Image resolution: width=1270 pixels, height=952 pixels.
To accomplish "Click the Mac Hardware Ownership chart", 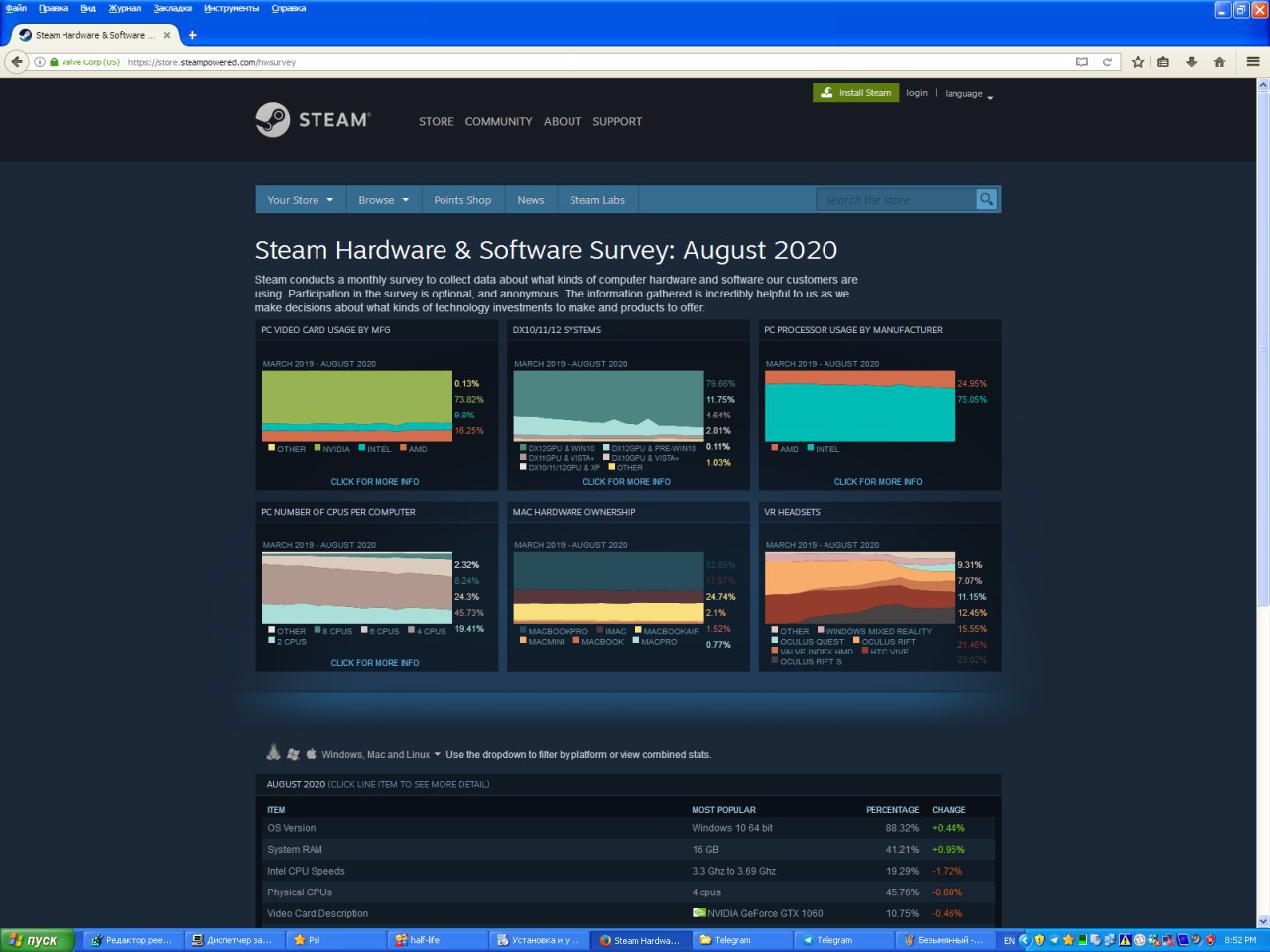I will [609, 587].
